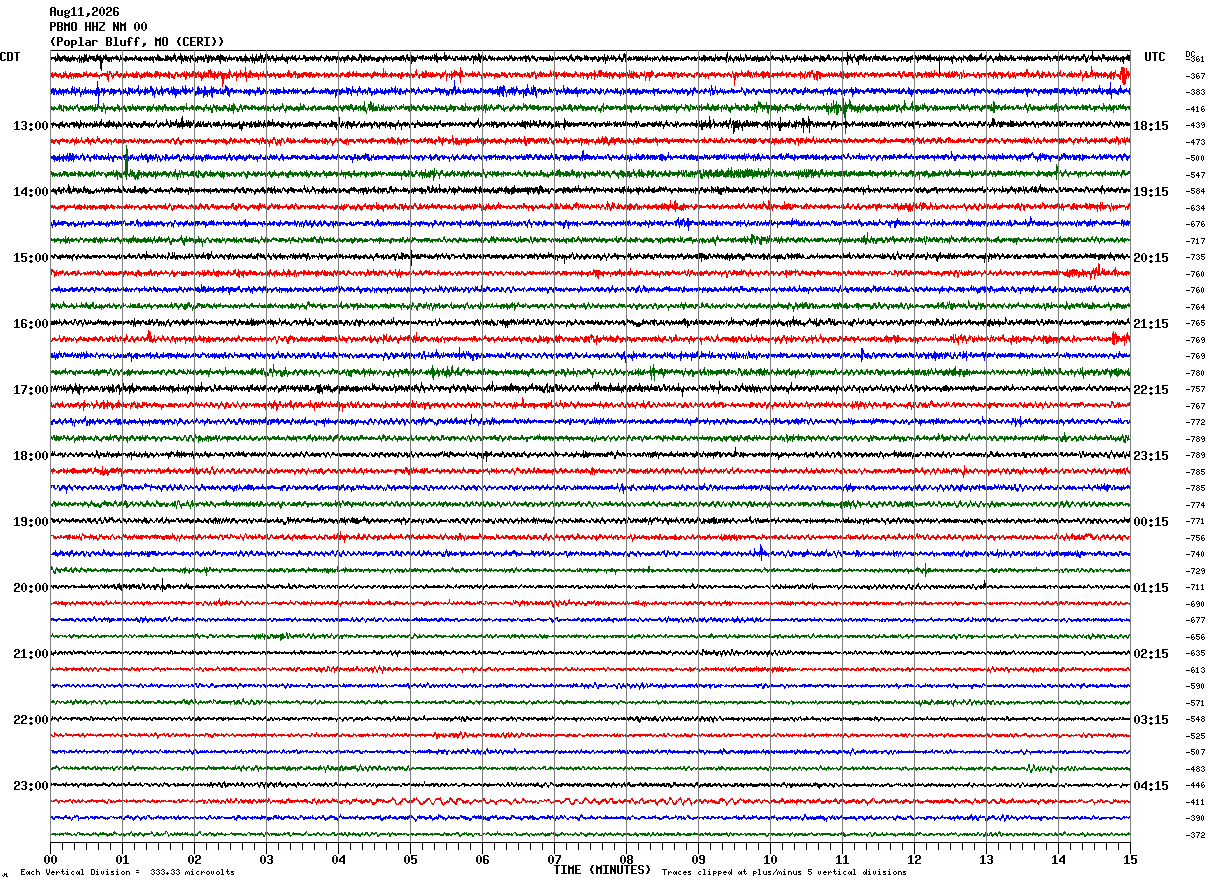
Task: Click the '16:00' CDT time label
Action: [31, 324]
